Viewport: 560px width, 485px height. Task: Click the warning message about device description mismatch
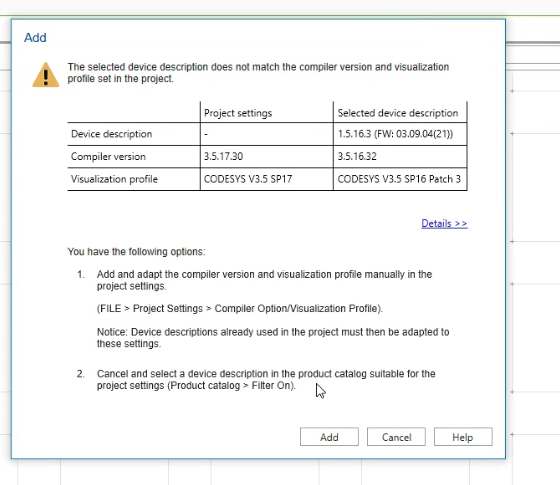(258, 72)
